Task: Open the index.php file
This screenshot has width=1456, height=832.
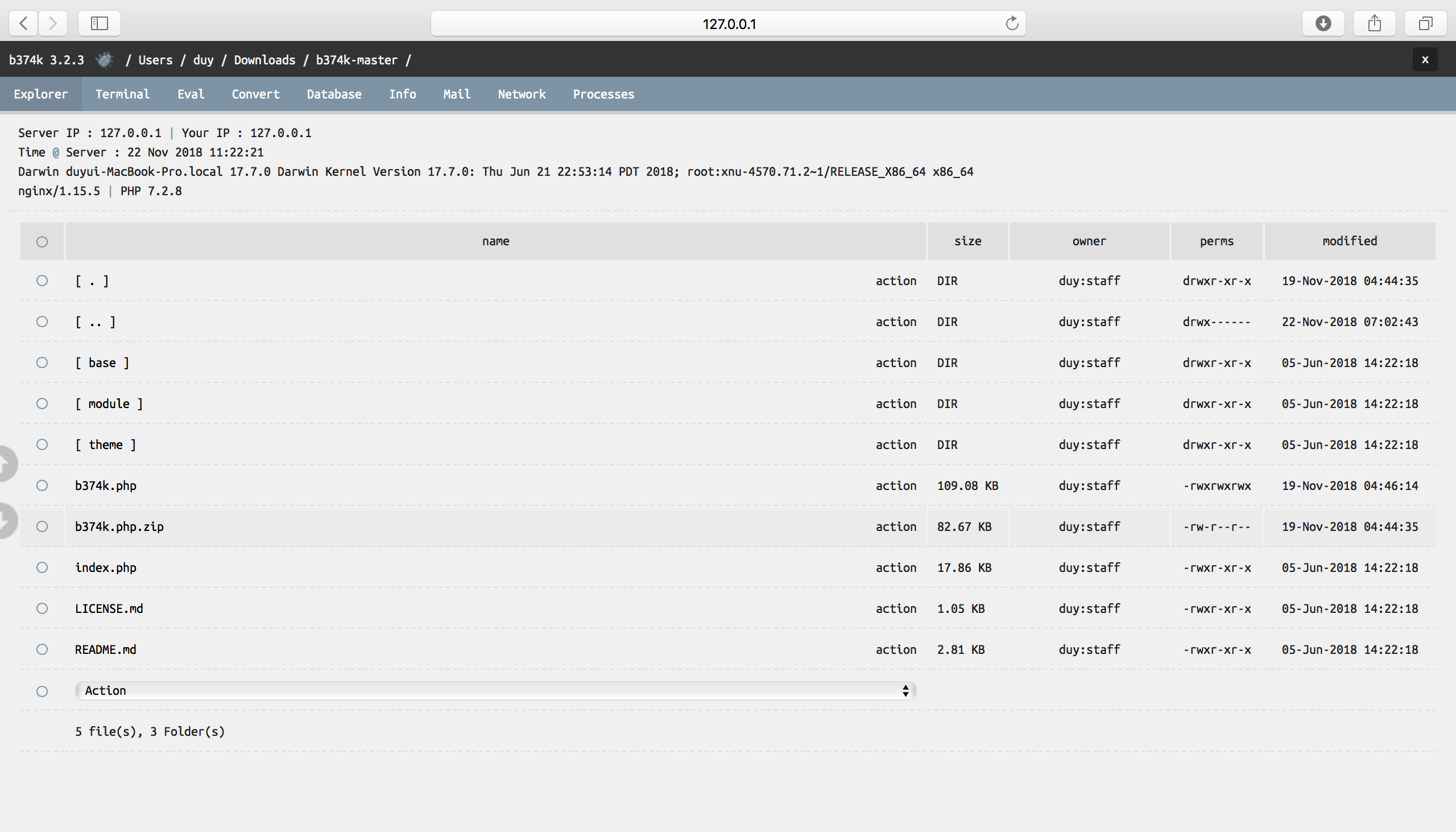Action: pos(106,567)
